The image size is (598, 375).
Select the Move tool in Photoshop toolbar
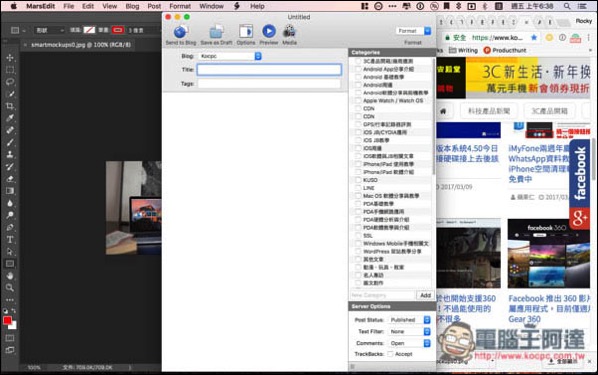point(10,58)
